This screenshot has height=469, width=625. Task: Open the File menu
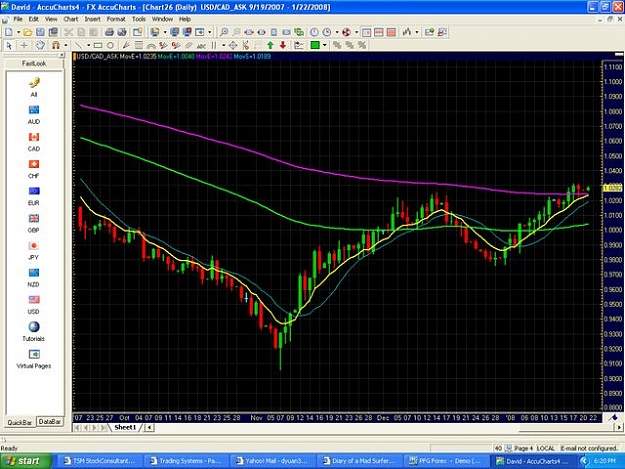coord(18,19)
